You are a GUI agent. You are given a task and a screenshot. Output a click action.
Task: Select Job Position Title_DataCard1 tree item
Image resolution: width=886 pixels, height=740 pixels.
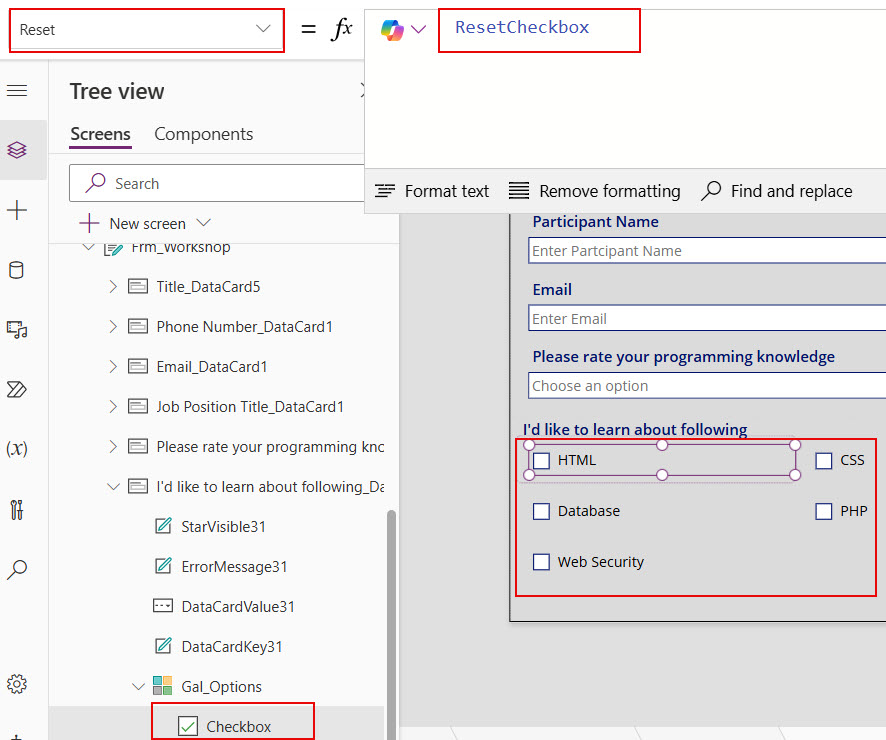[x=250, y=406]
